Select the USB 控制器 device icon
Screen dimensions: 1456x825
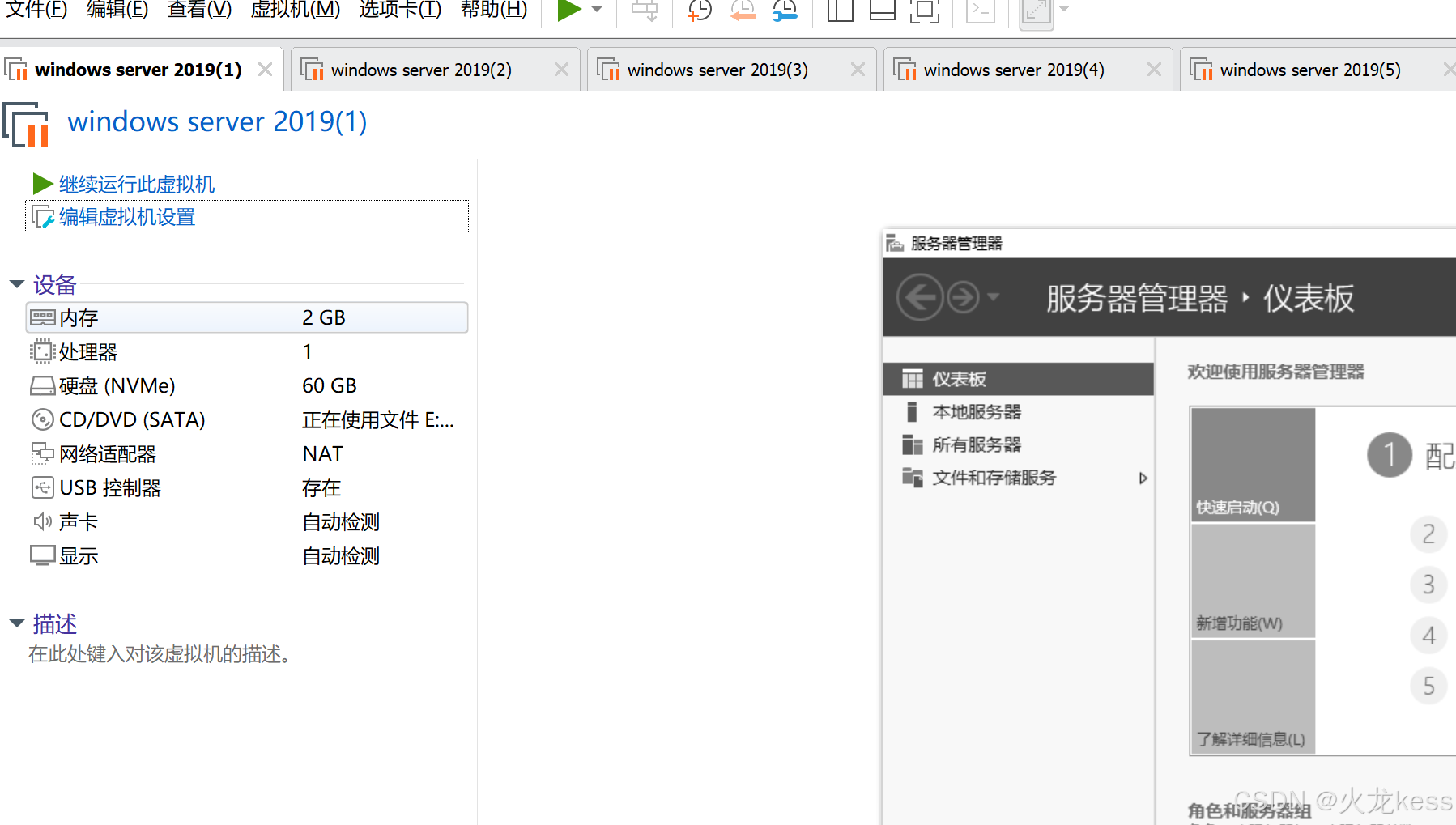click(42, 487)
